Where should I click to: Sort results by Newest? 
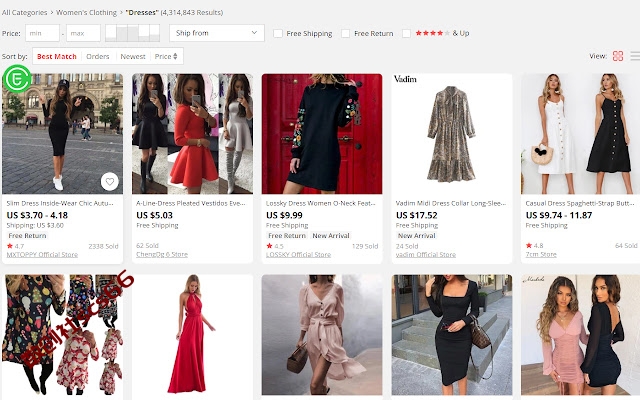133,56
